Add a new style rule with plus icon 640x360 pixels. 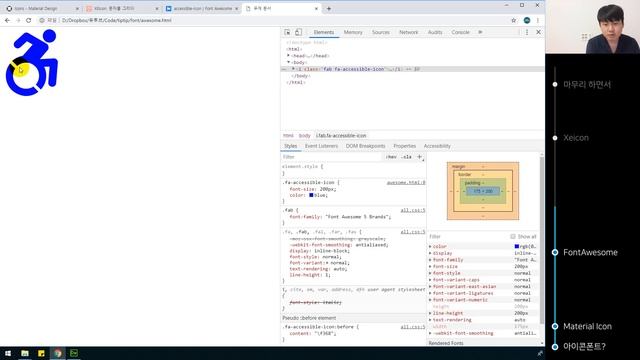click(x=419, y=157)
